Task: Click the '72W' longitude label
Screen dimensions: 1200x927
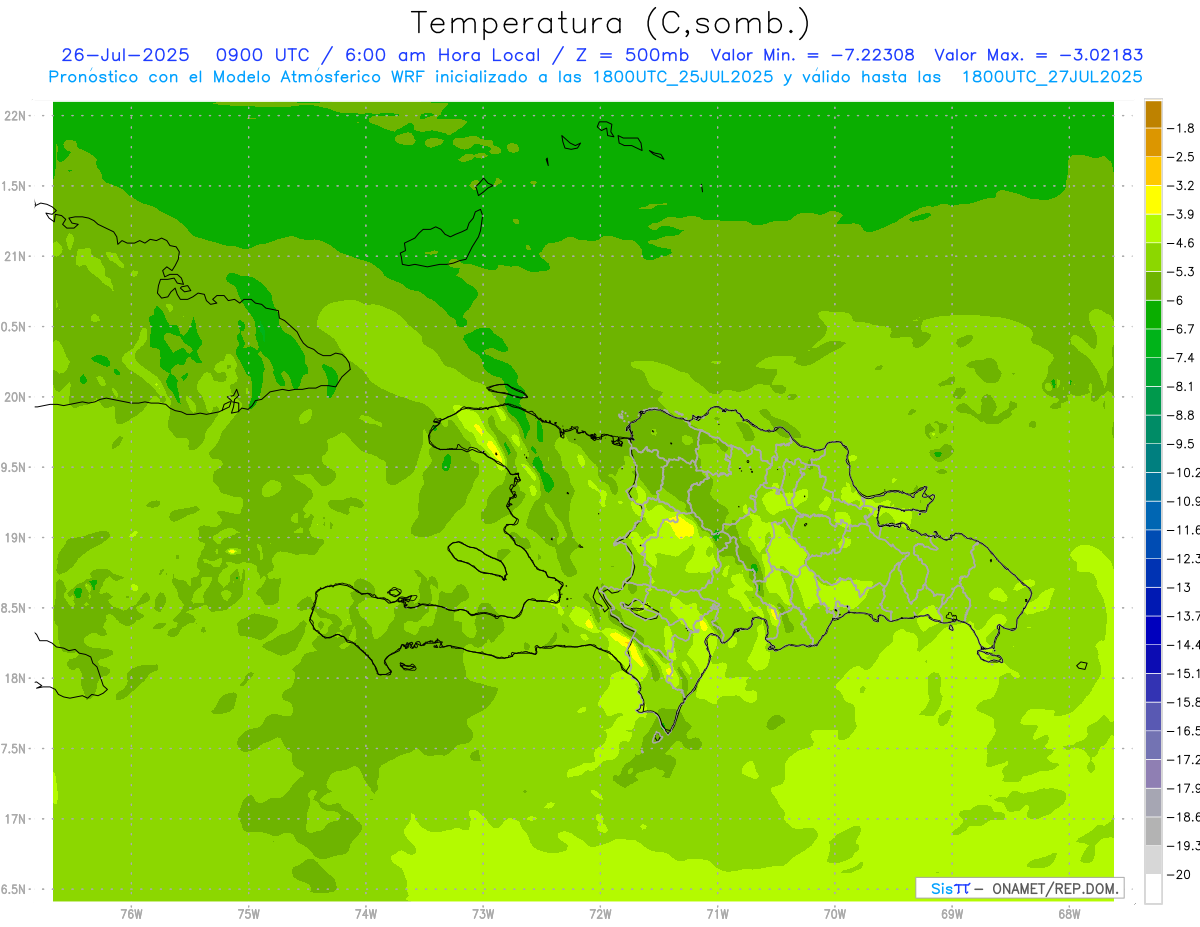Action: pyautogui.click(x=600, y=913)
